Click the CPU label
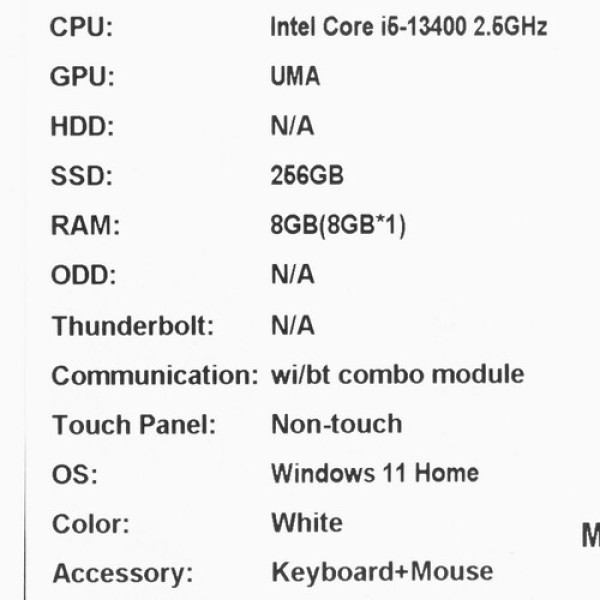 (x=81, y=27)
